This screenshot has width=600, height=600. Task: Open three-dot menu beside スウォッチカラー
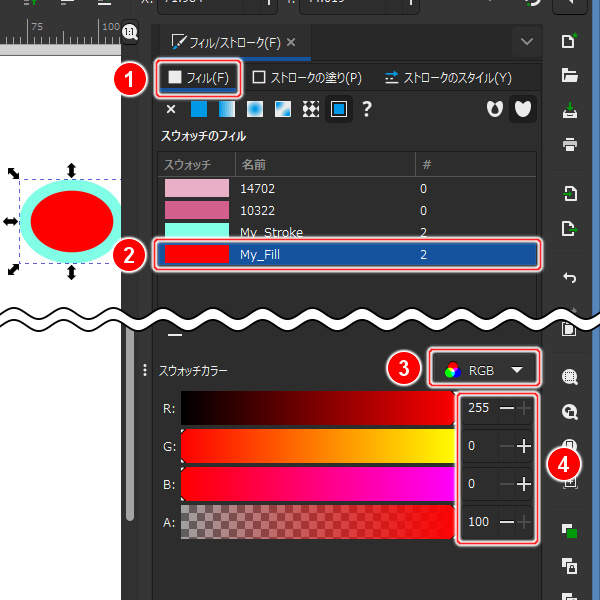click(145, 370)
